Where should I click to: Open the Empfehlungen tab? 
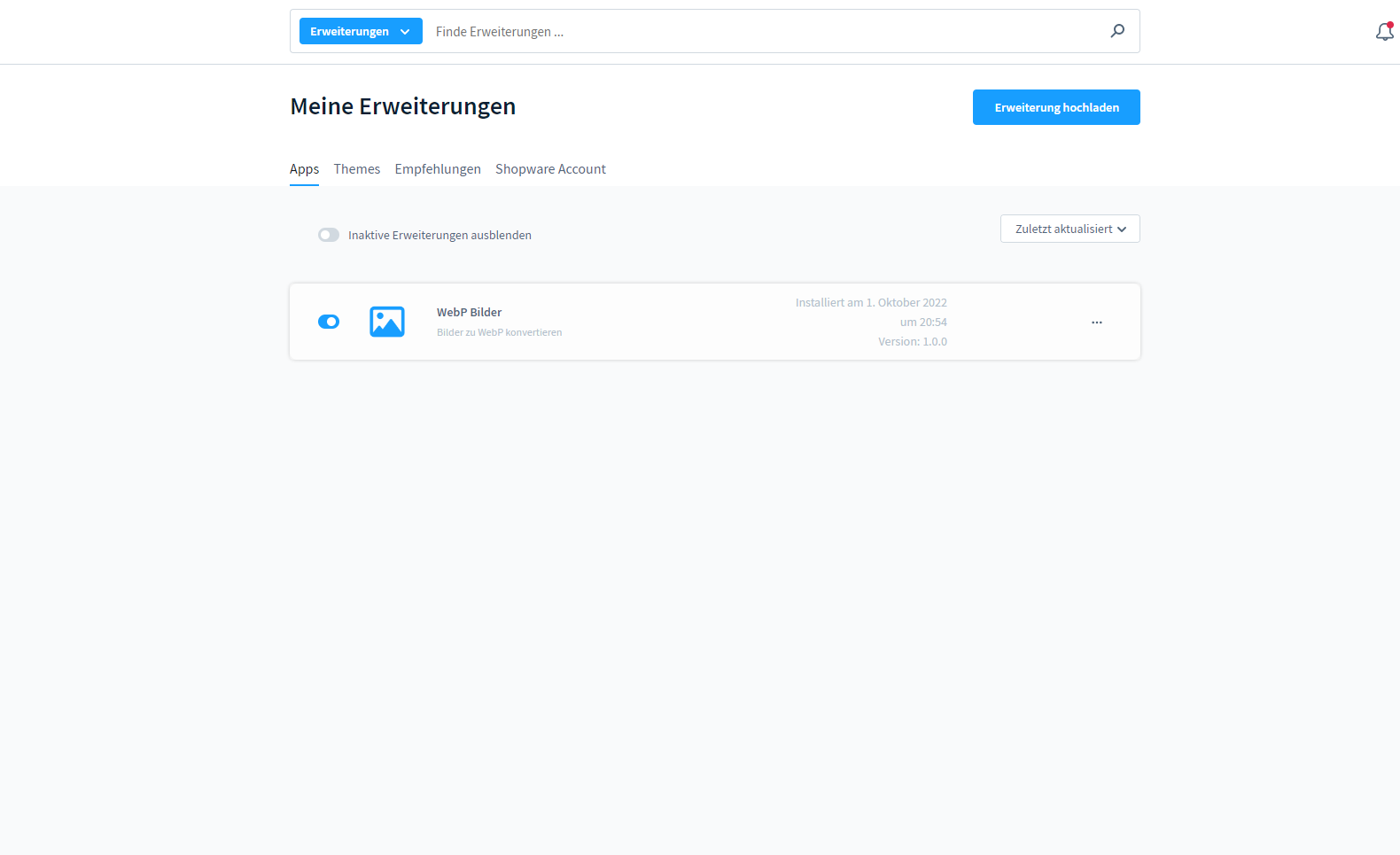click(438, 169)
